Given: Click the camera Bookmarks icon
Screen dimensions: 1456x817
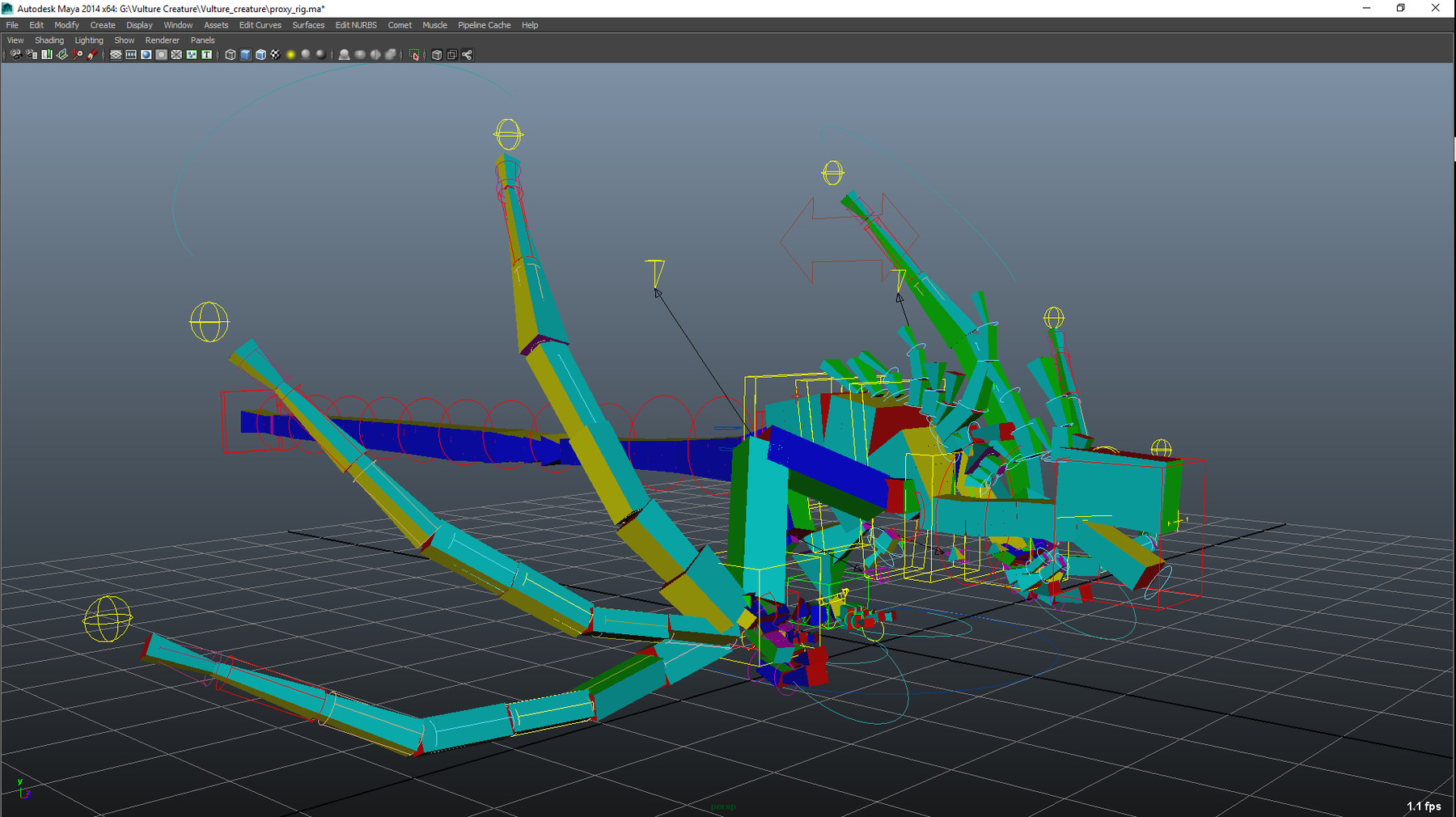Looking at the screenshot, I should (47, 55).
